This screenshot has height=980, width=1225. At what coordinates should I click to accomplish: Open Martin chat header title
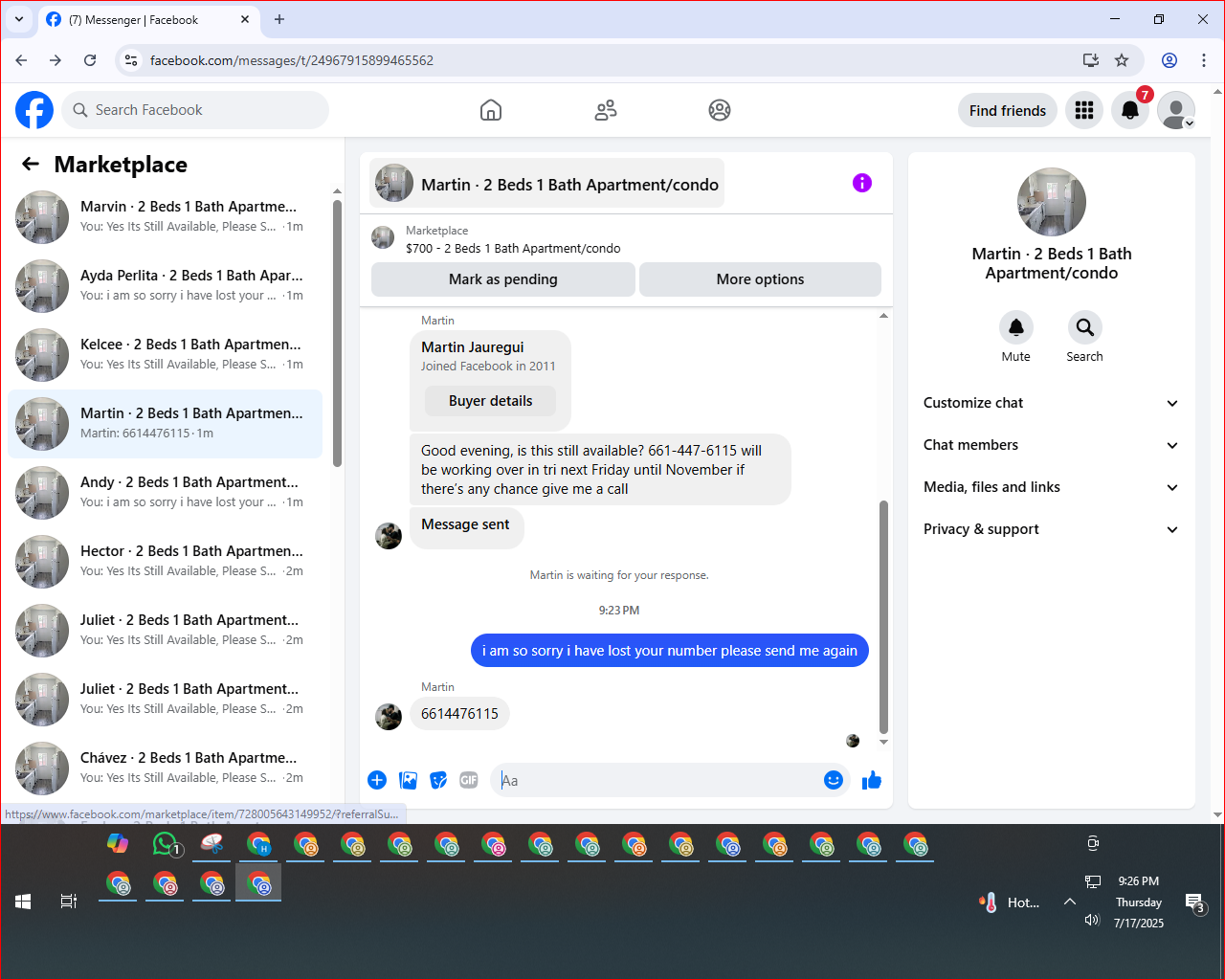coord(547,184)
